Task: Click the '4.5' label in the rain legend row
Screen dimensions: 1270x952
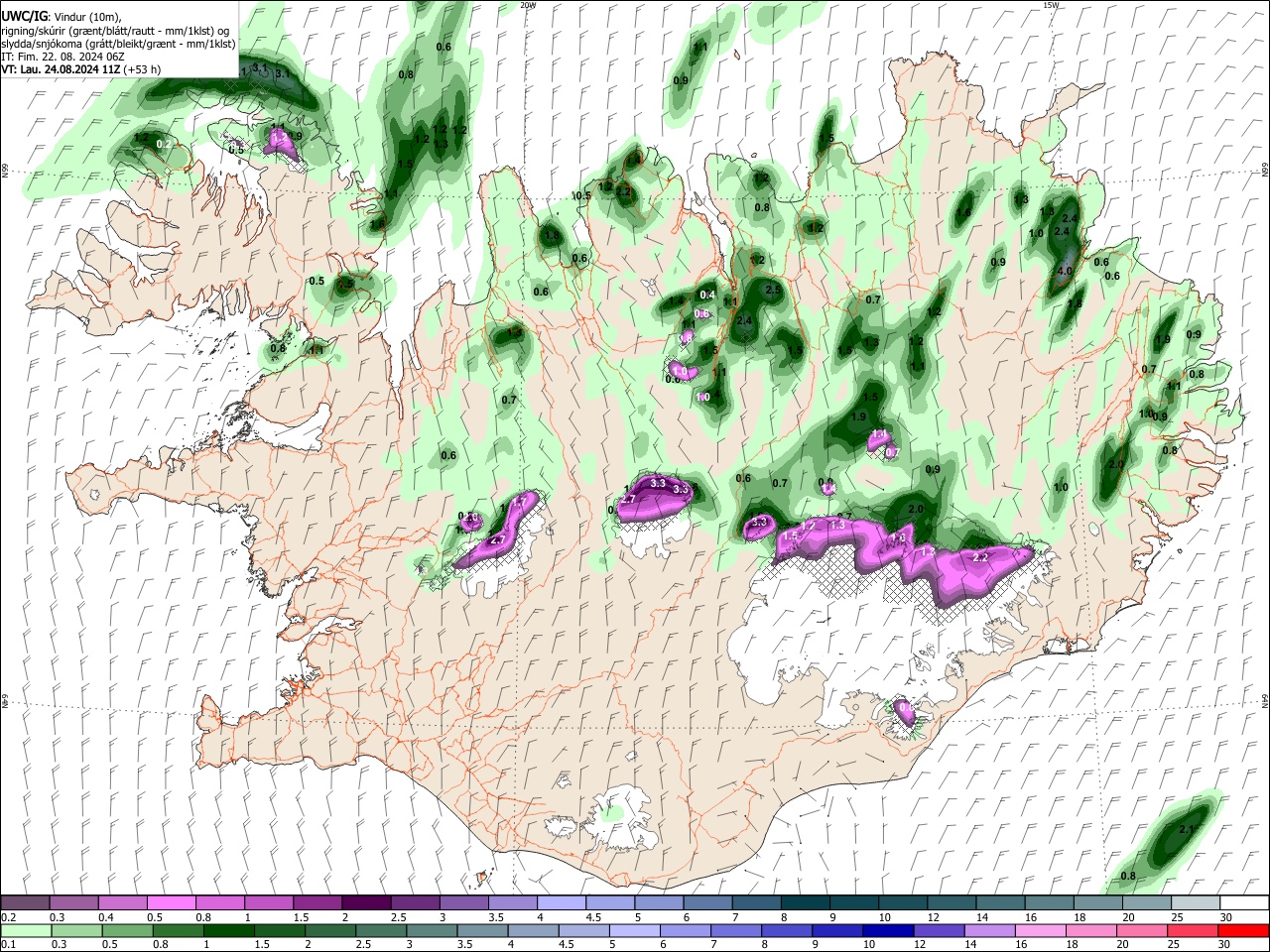Action: pyautogui.click(x=566, y=945)
